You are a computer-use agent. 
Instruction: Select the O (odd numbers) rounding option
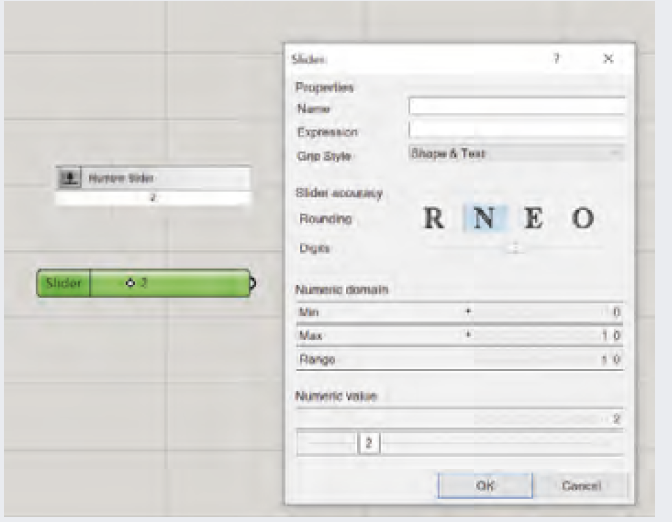[584, 219]
